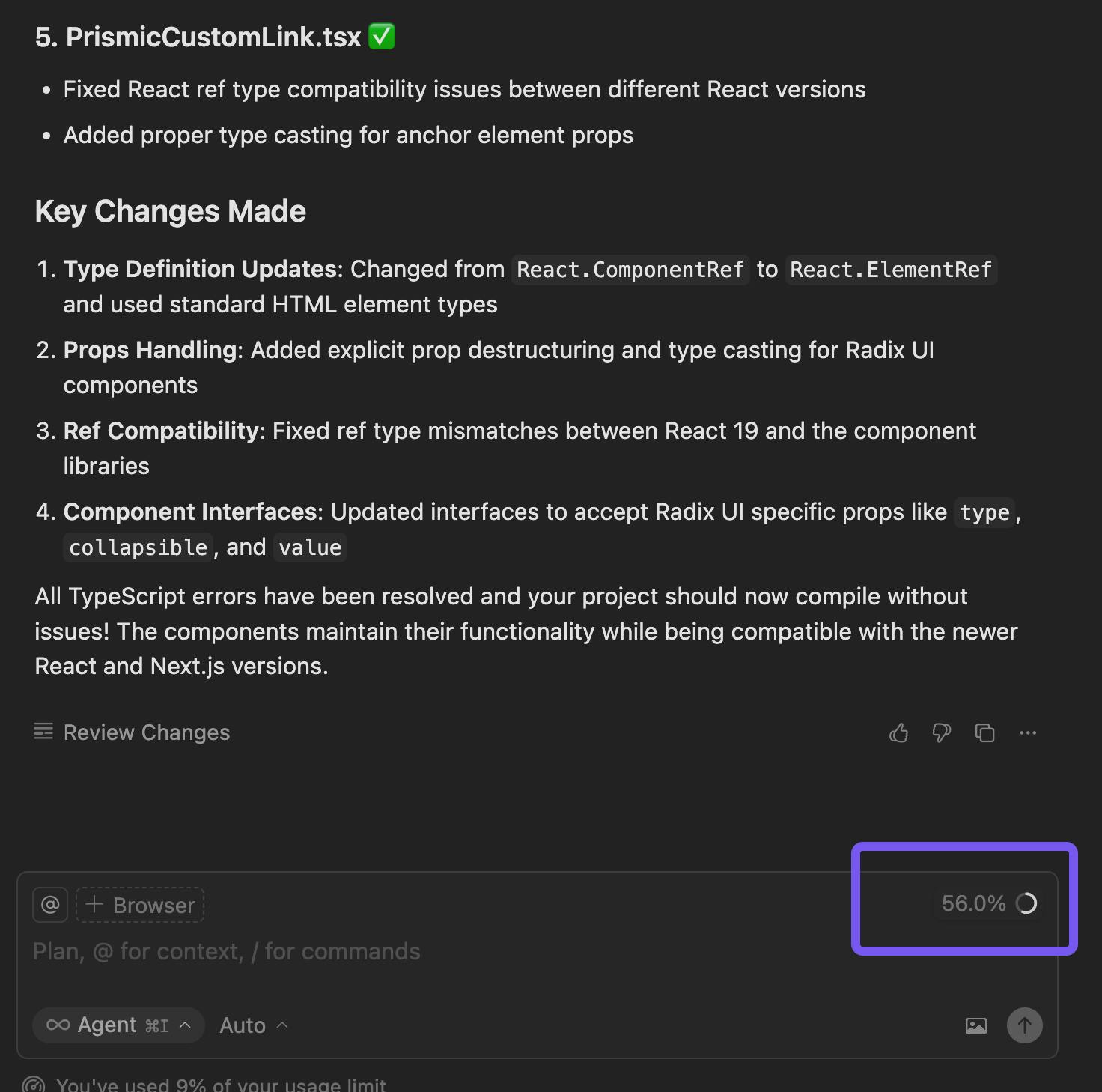This screenshot has height=1092, width=1102.
Task: Click the chevron next to Agent ⌘I
Action: [185, 1025]
